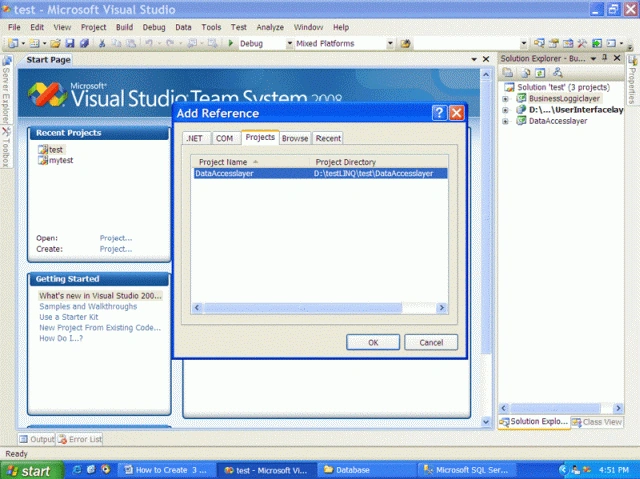Switch to the Recent tab
This screenshot has height=479, width=640.
coord(328,138)
